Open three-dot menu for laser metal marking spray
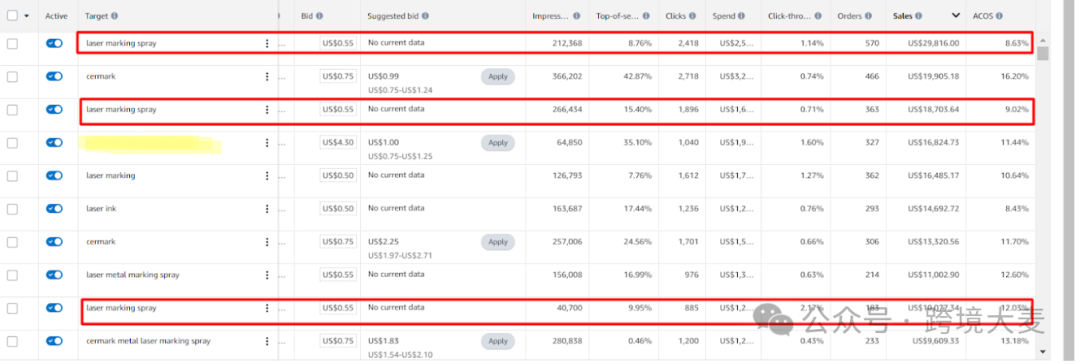The height and width of the screenshot is (364, 1080). coord(267,275)
